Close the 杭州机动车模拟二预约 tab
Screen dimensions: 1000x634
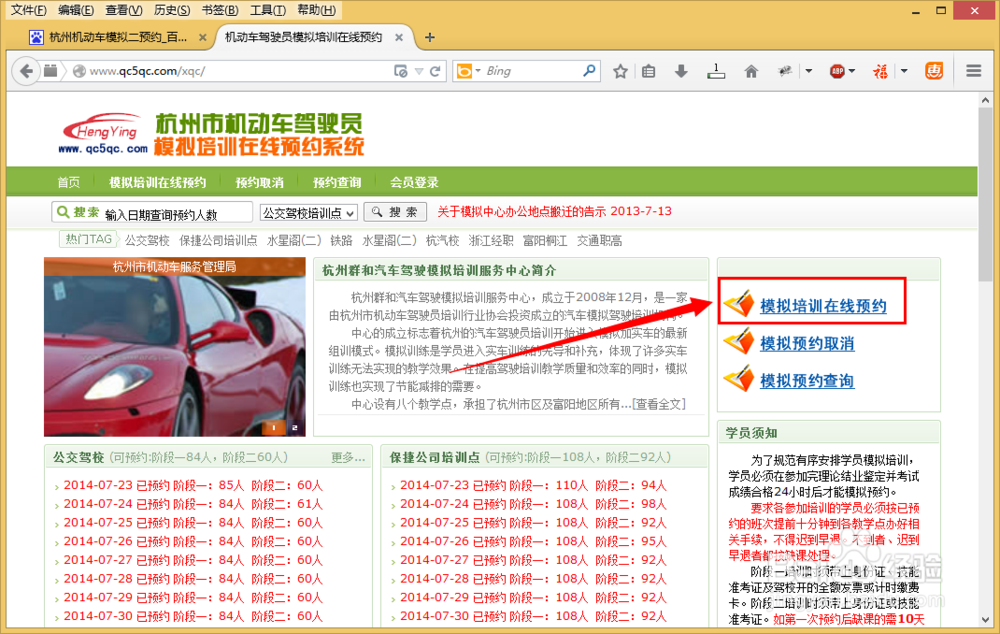203,38
